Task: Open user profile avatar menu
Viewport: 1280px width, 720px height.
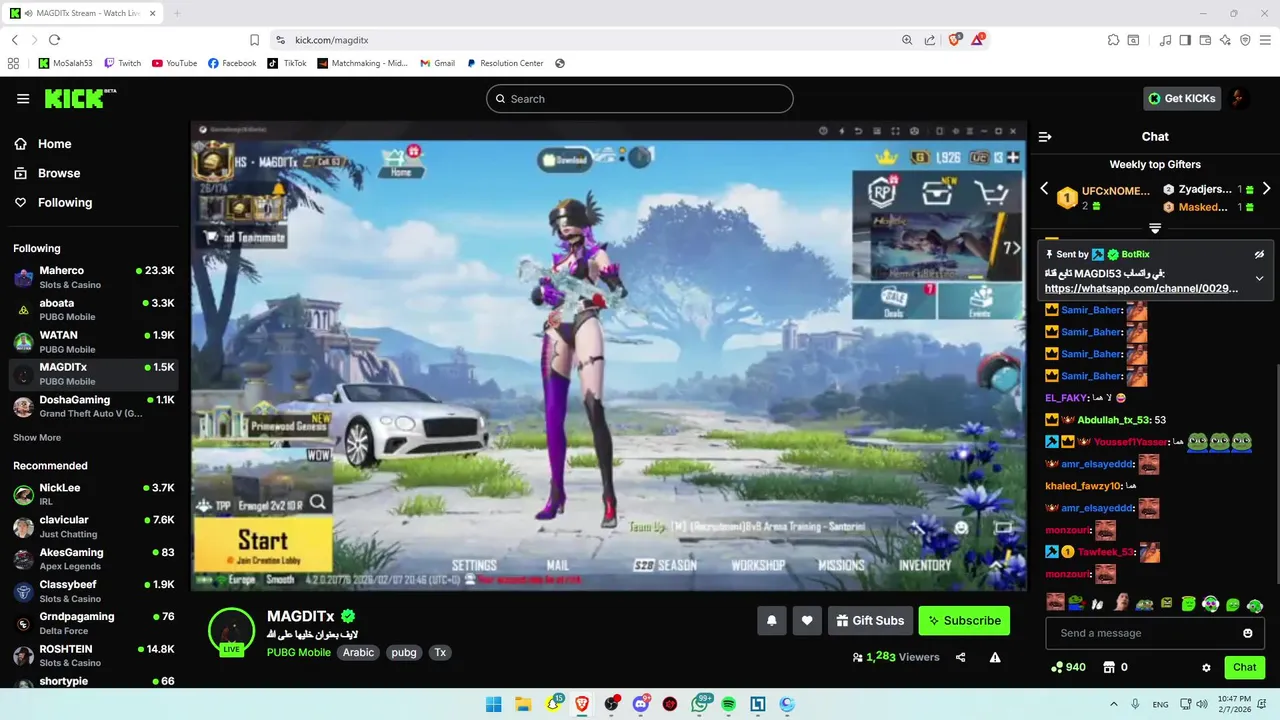Action: [x=1239, y=98]
